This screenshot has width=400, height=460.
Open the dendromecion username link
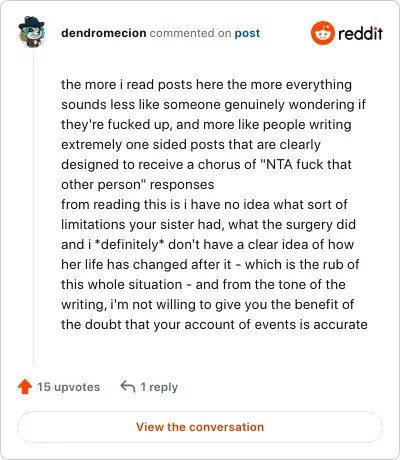click(x=104, y=33)
